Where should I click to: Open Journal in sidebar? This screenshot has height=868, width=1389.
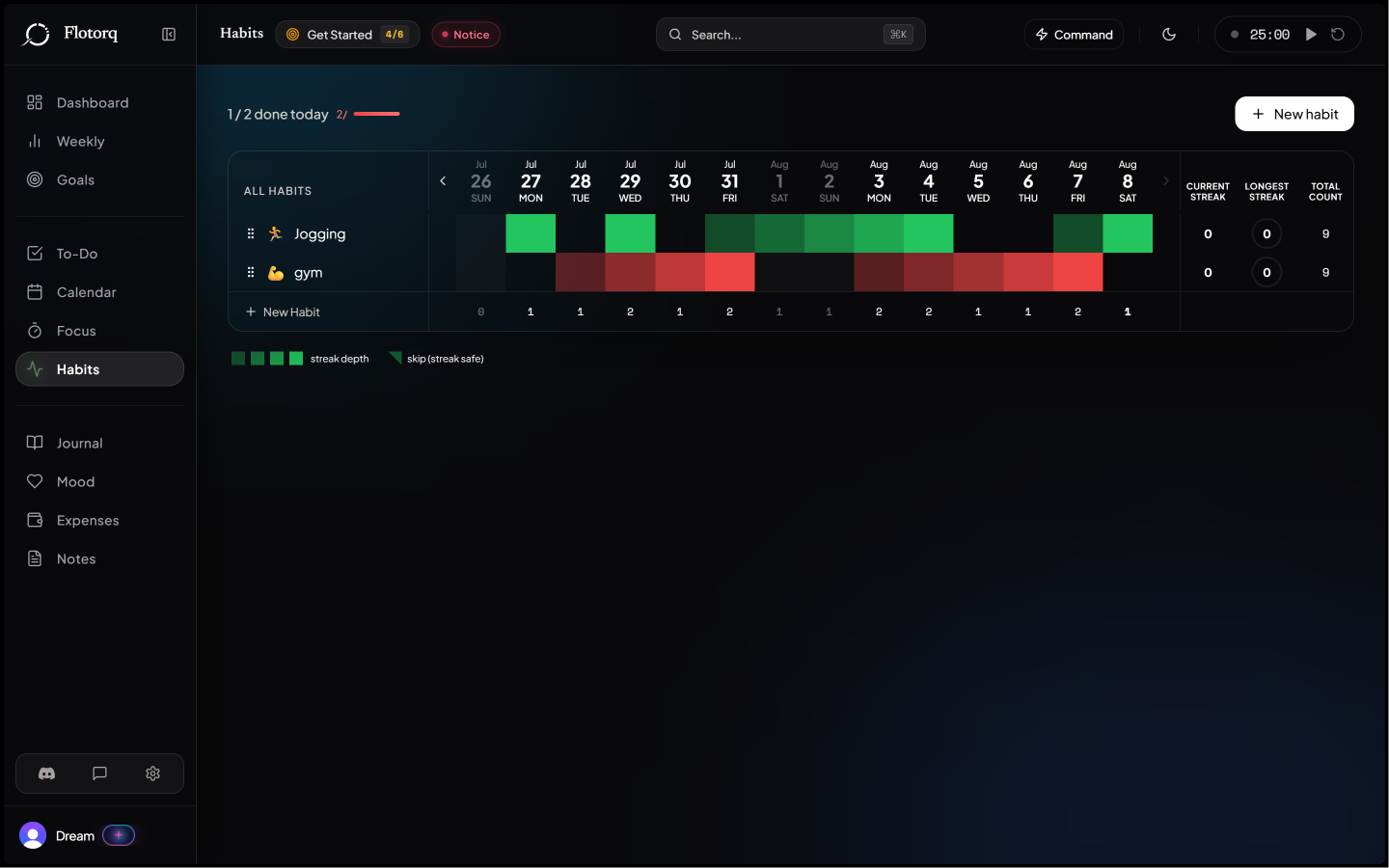click(x=99, y=444)
